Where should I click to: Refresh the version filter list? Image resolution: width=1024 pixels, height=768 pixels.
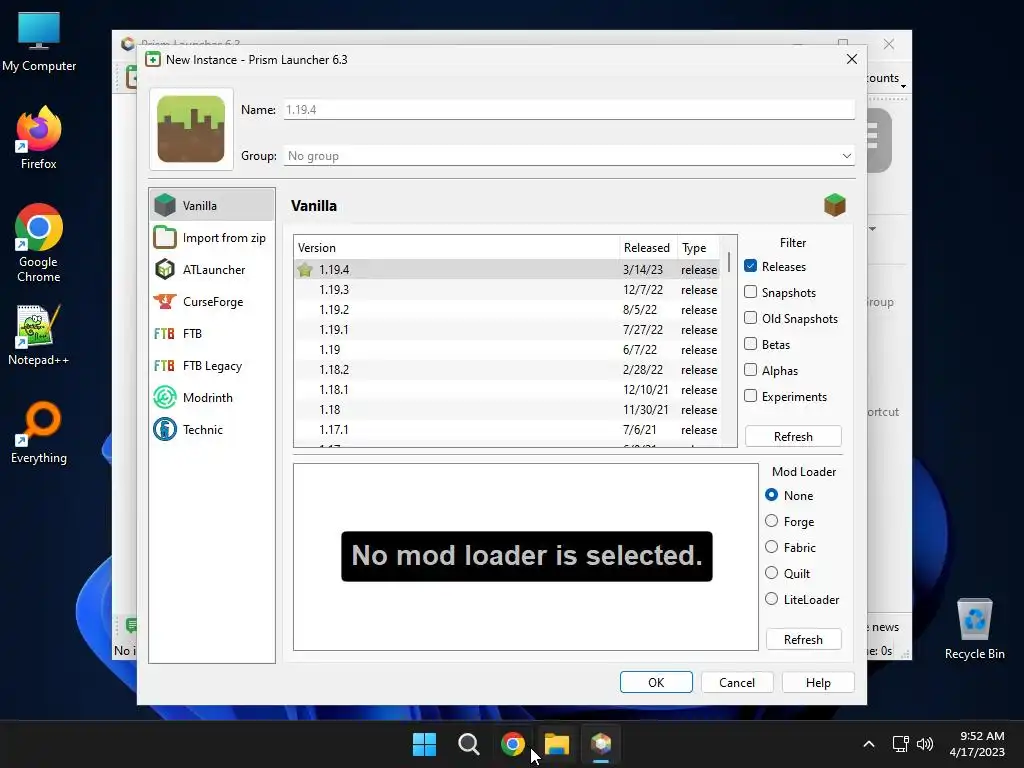click(x=793, y=436)
